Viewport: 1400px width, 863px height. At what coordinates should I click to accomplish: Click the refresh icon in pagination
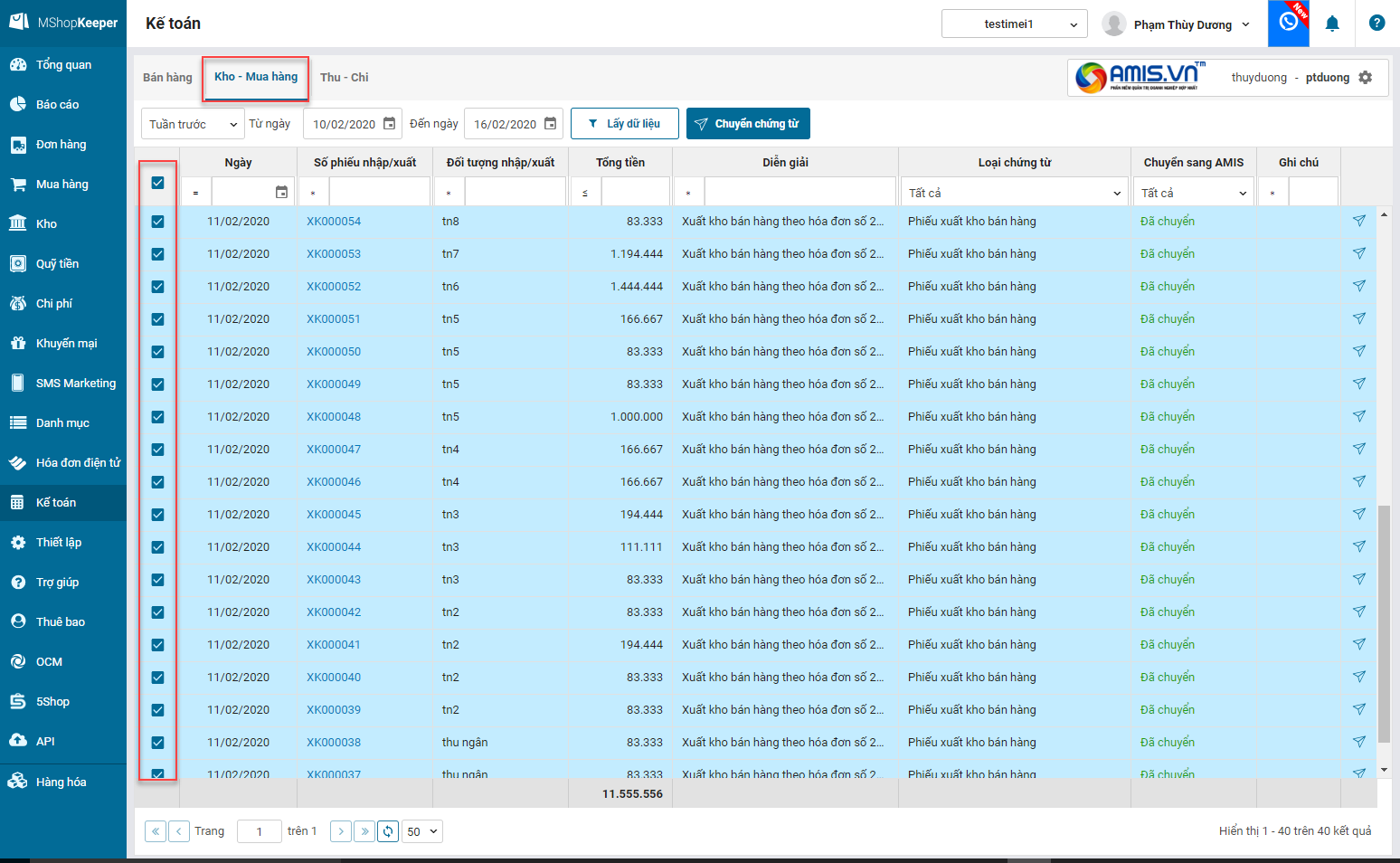point(388,831)
